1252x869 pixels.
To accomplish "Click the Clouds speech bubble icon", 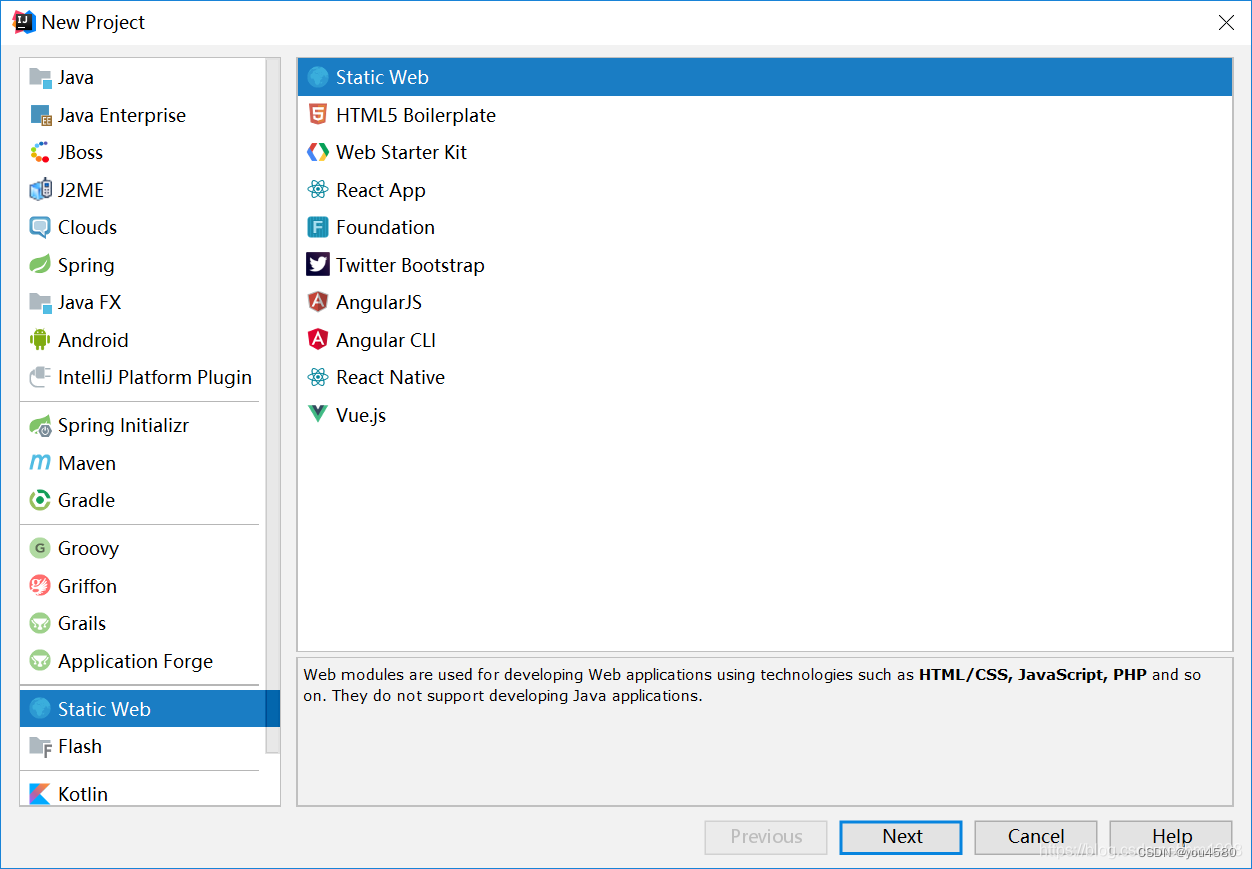I will click(40, 227).
